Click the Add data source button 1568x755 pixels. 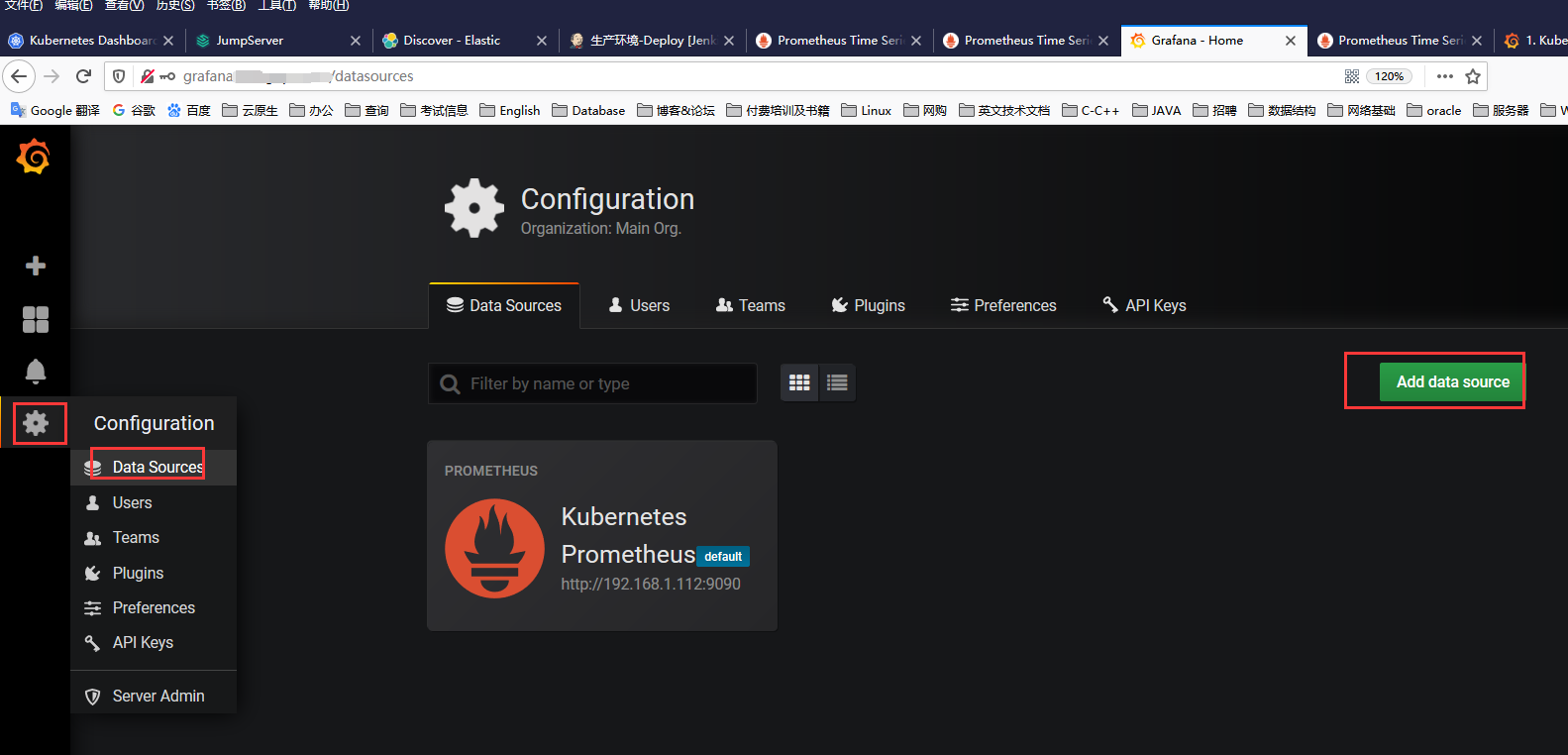tap(1452, 381)
